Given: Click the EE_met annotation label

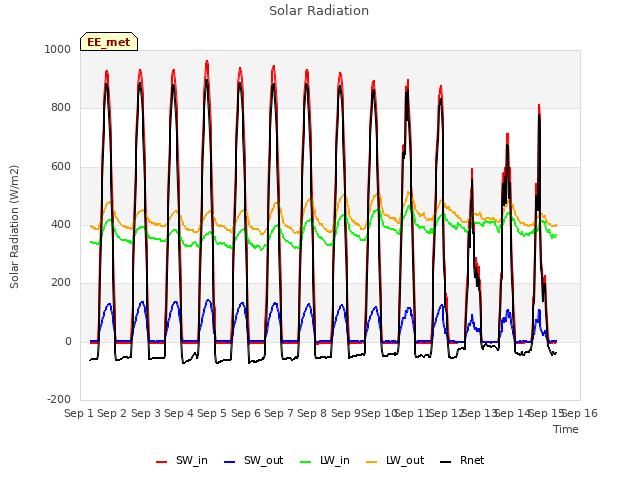Looking at the screenshot, I should point(109,42).
